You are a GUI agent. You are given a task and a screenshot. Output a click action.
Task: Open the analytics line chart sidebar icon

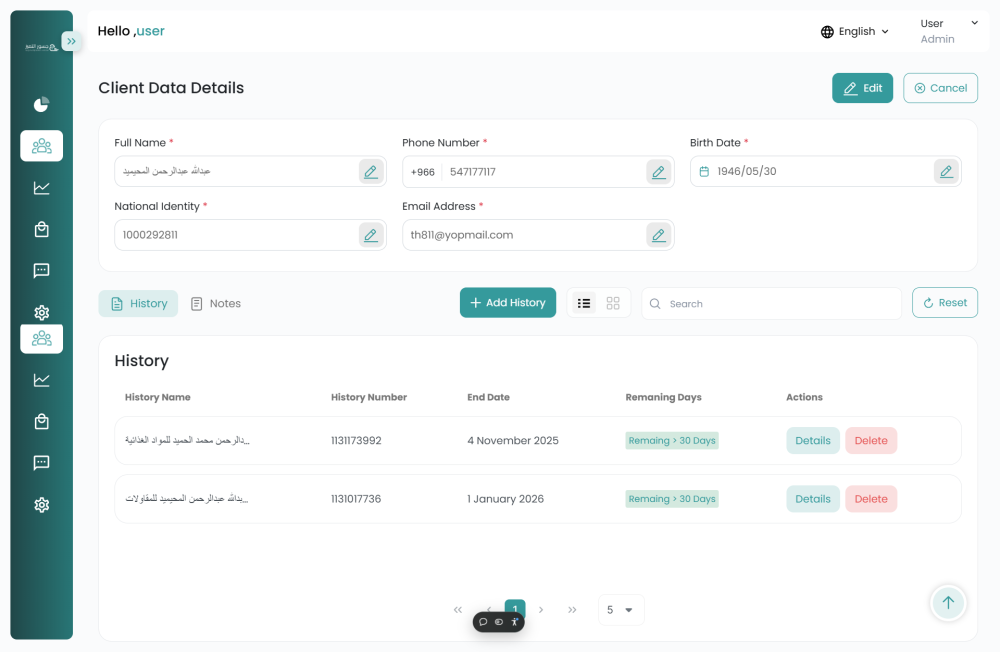[x=41, y=187]
